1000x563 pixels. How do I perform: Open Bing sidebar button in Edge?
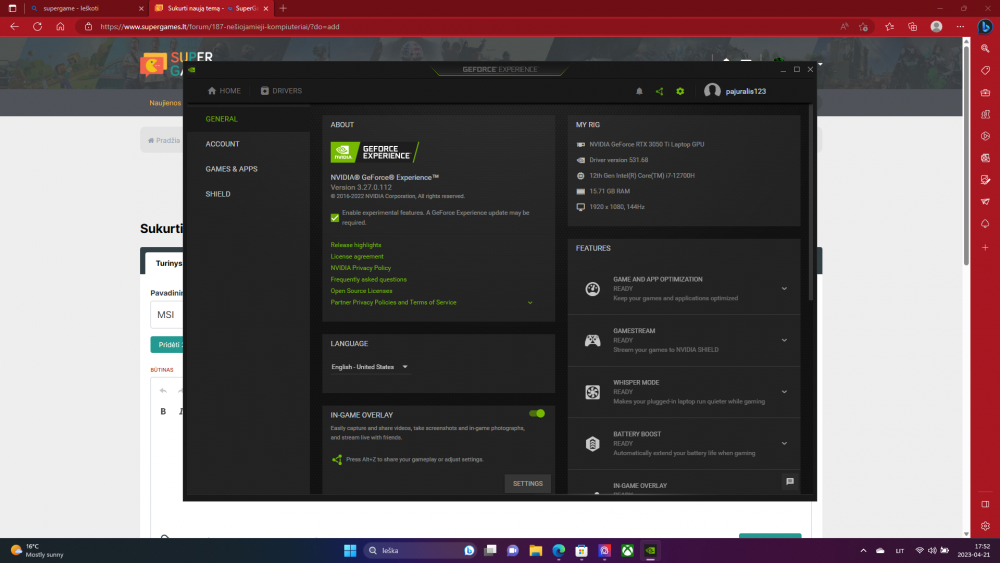point(985,27)
